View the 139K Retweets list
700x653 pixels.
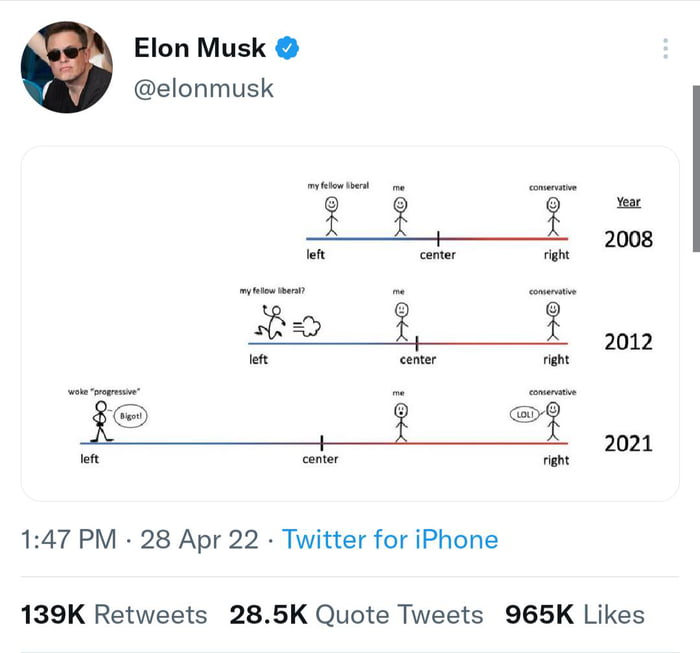coord(114,614)
